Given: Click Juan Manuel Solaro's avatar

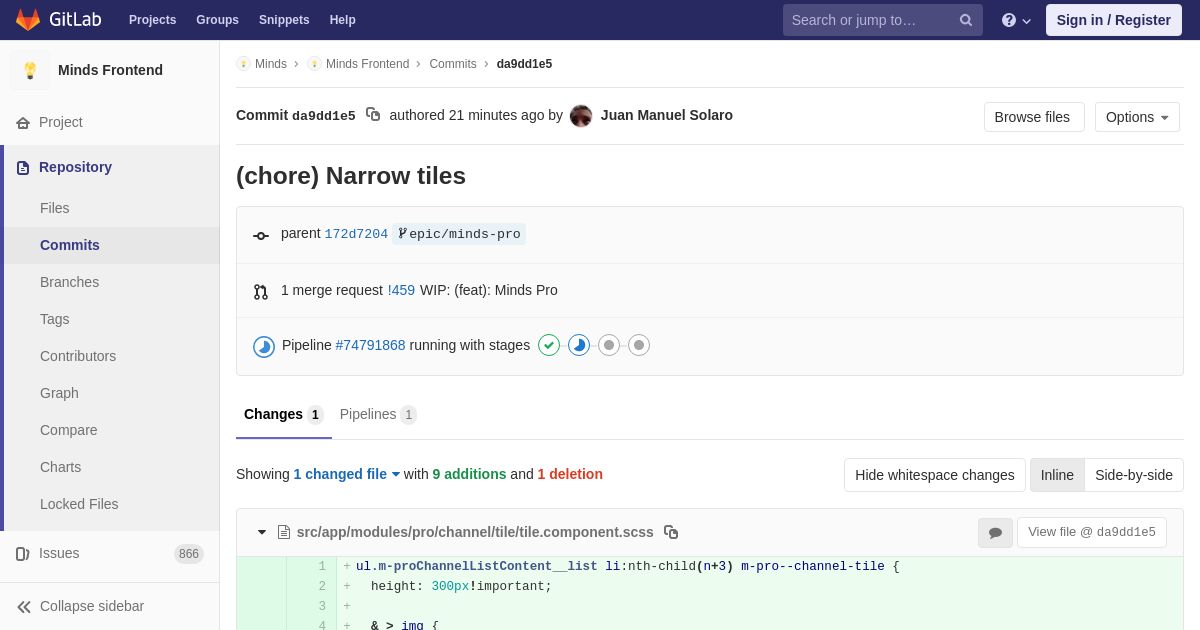Looking at the screenshot, I should click(581, 116).
